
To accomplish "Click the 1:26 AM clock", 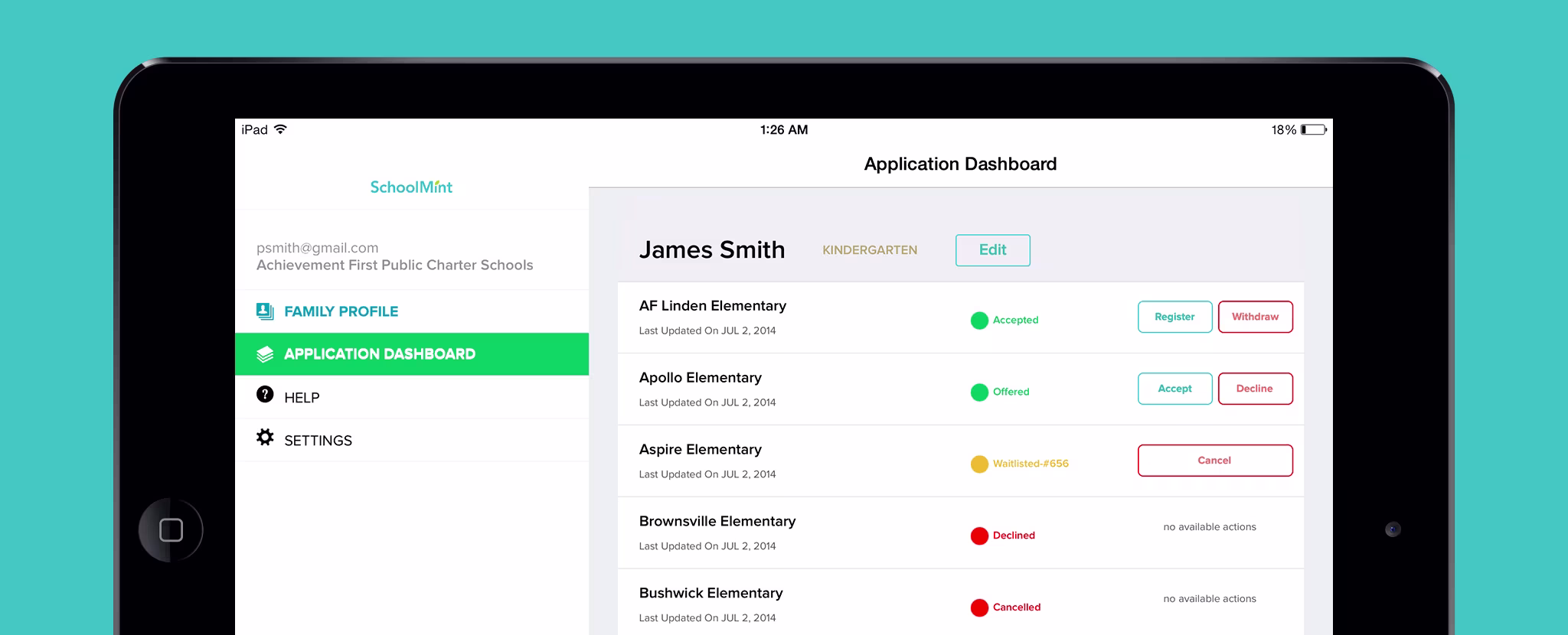I will [784, 130].
